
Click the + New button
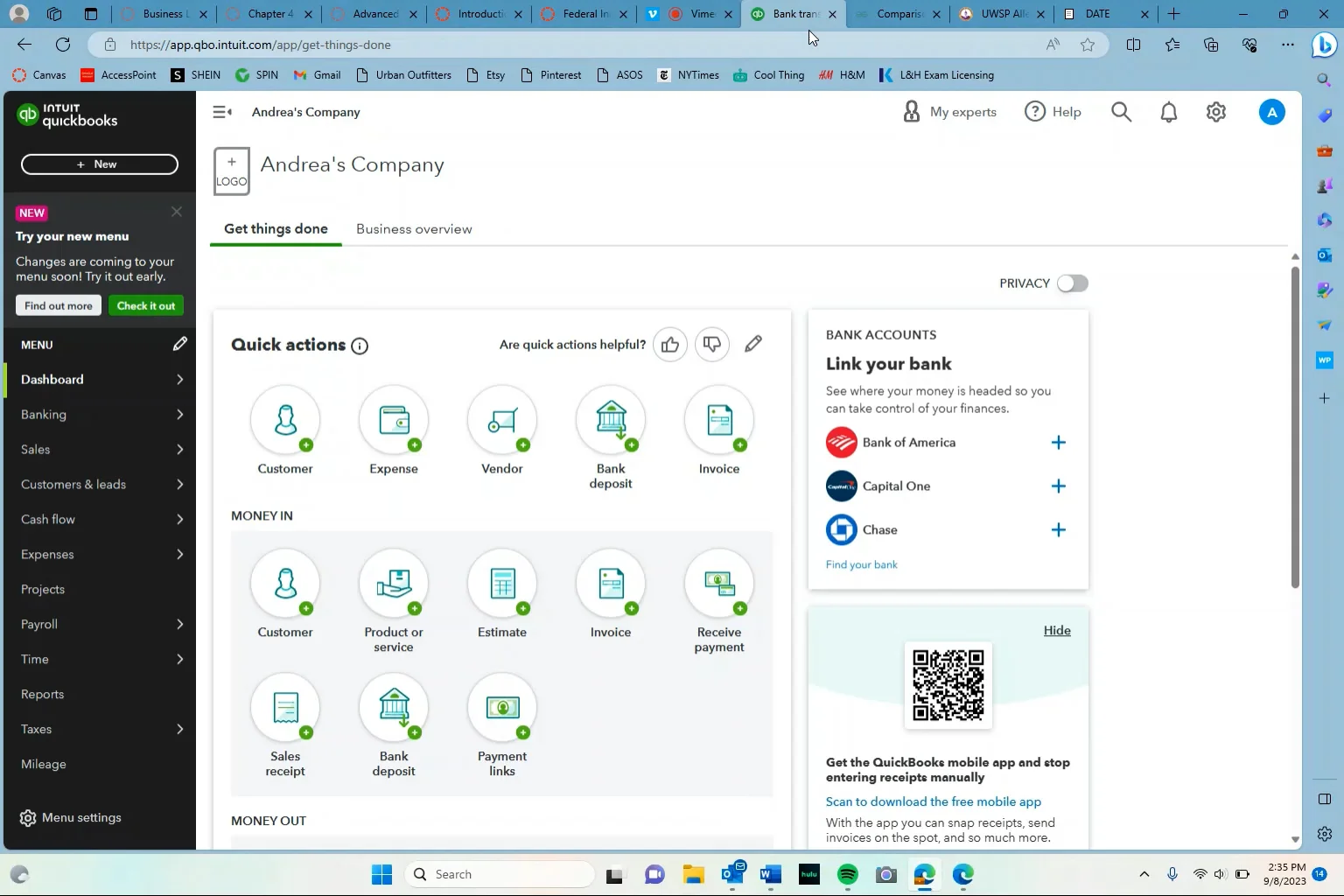pyautogui.click(x=100, y=164)
